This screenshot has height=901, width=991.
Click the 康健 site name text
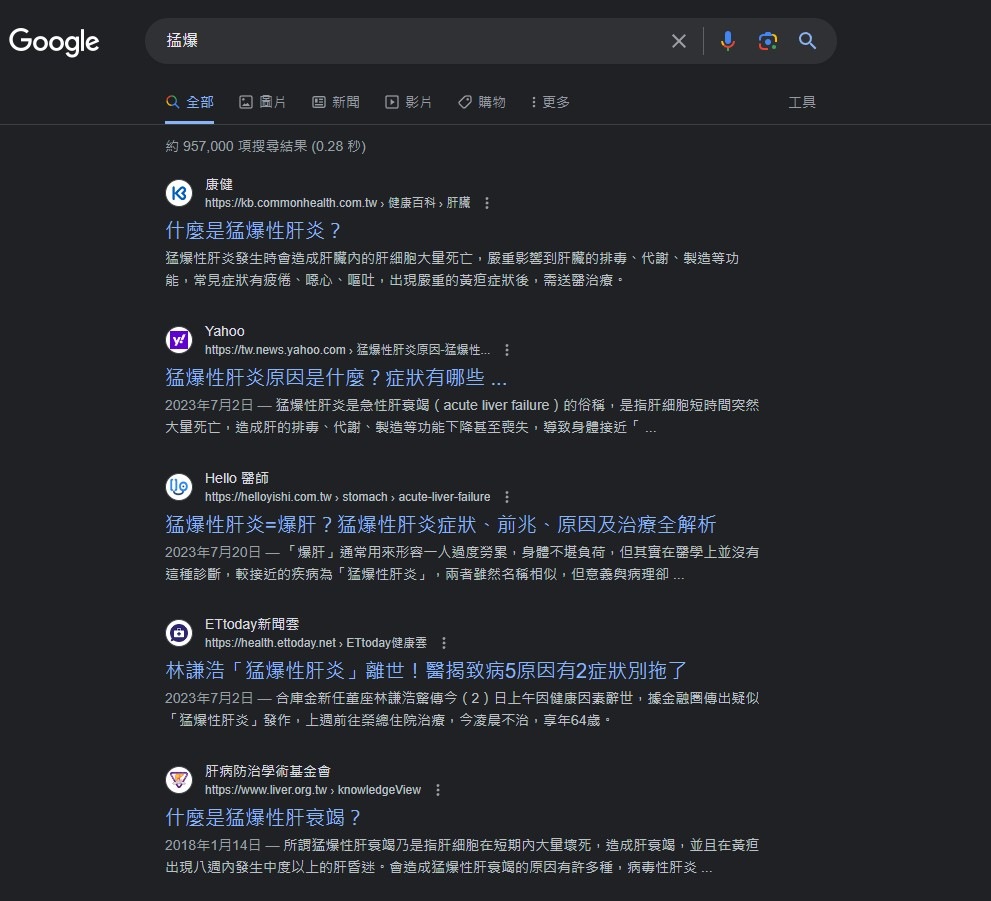coord(219,184)
